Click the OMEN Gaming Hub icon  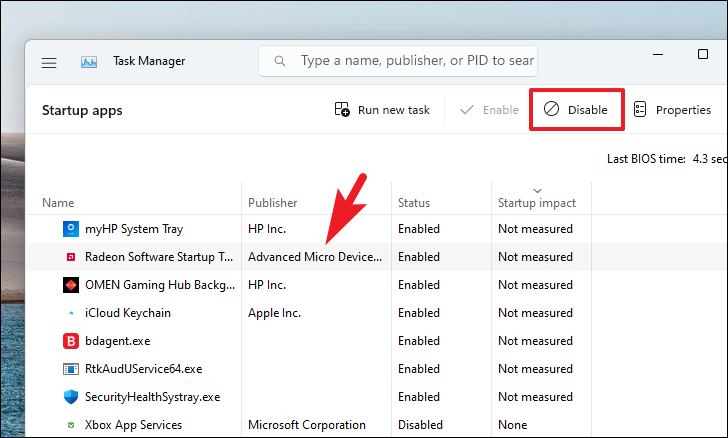pos(71,285)
